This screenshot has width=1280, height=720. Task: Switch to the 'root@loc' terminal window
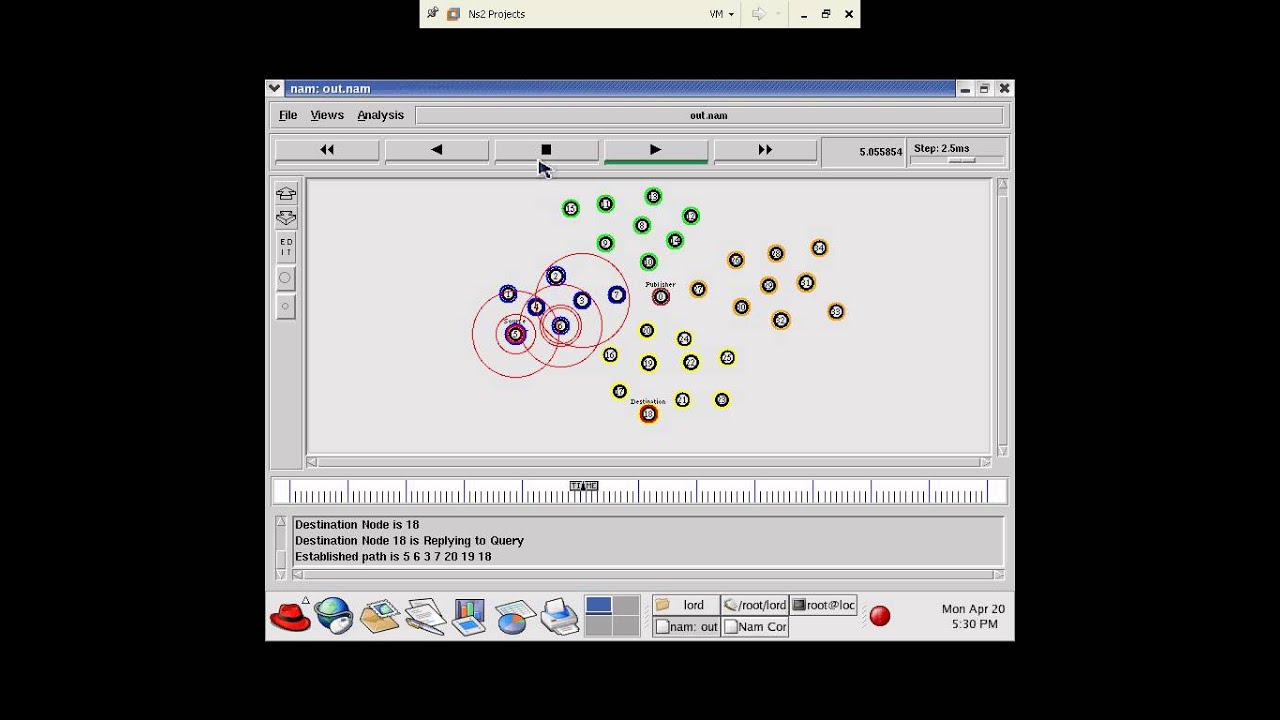click(824, 605)
